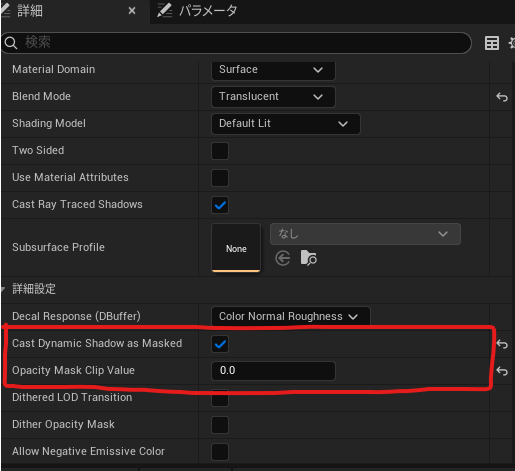This screenshot has height=471, width=515.
Task: Use selected asset arrow for Subsurface Profile
Action: pyautogui.click(x=283, y=258)
